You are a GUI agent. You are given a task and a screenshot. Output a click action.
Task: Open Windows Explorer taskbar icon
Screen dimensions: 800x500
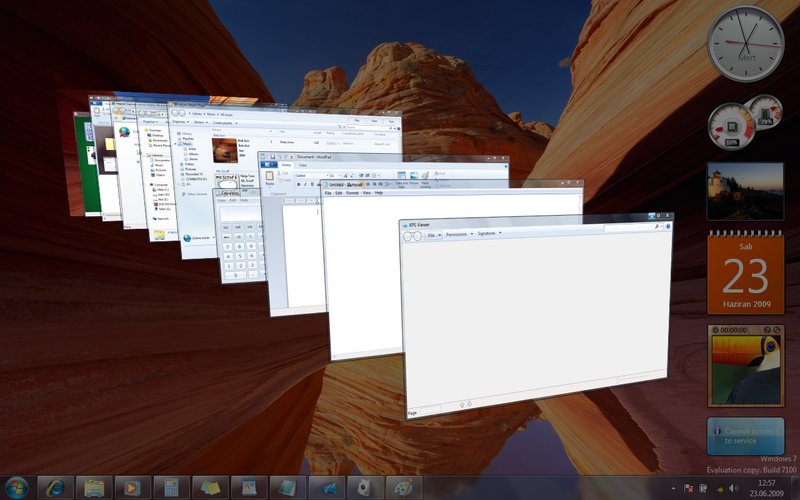[x=94, y=488]
